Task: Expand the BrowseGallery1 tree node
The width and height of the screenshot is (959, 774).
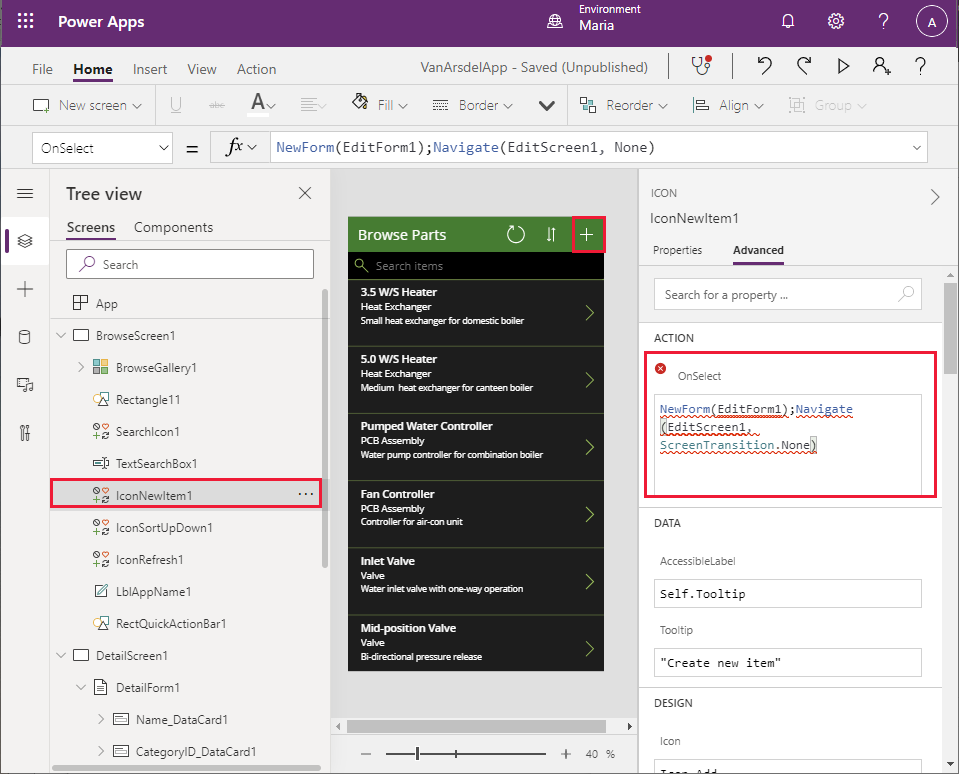Action: pos(81,368)
